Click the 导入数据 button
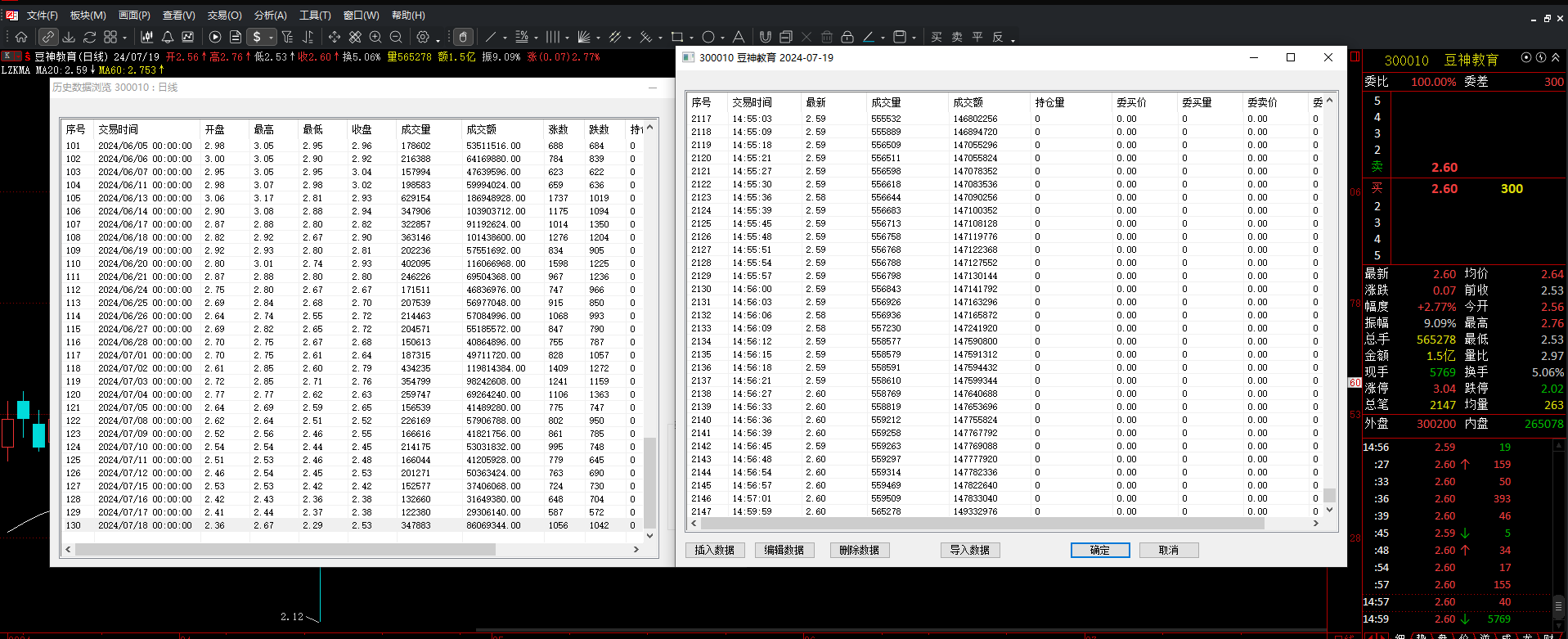The image size is (1568, 639). coord(970,550)
